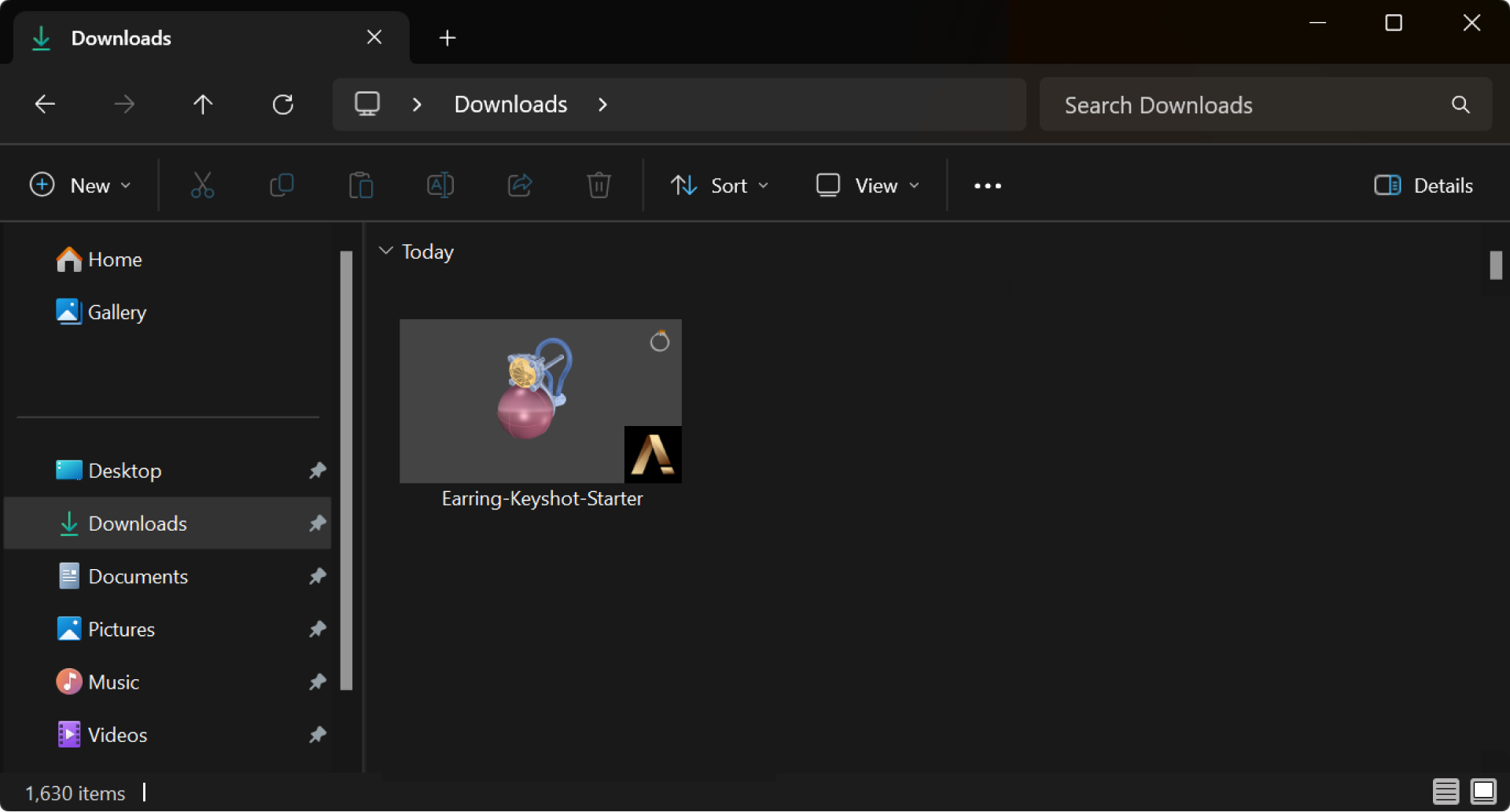Screen dimensions: 1510x812
Task: Open the View layout dropdown
Action: point(868,186)
